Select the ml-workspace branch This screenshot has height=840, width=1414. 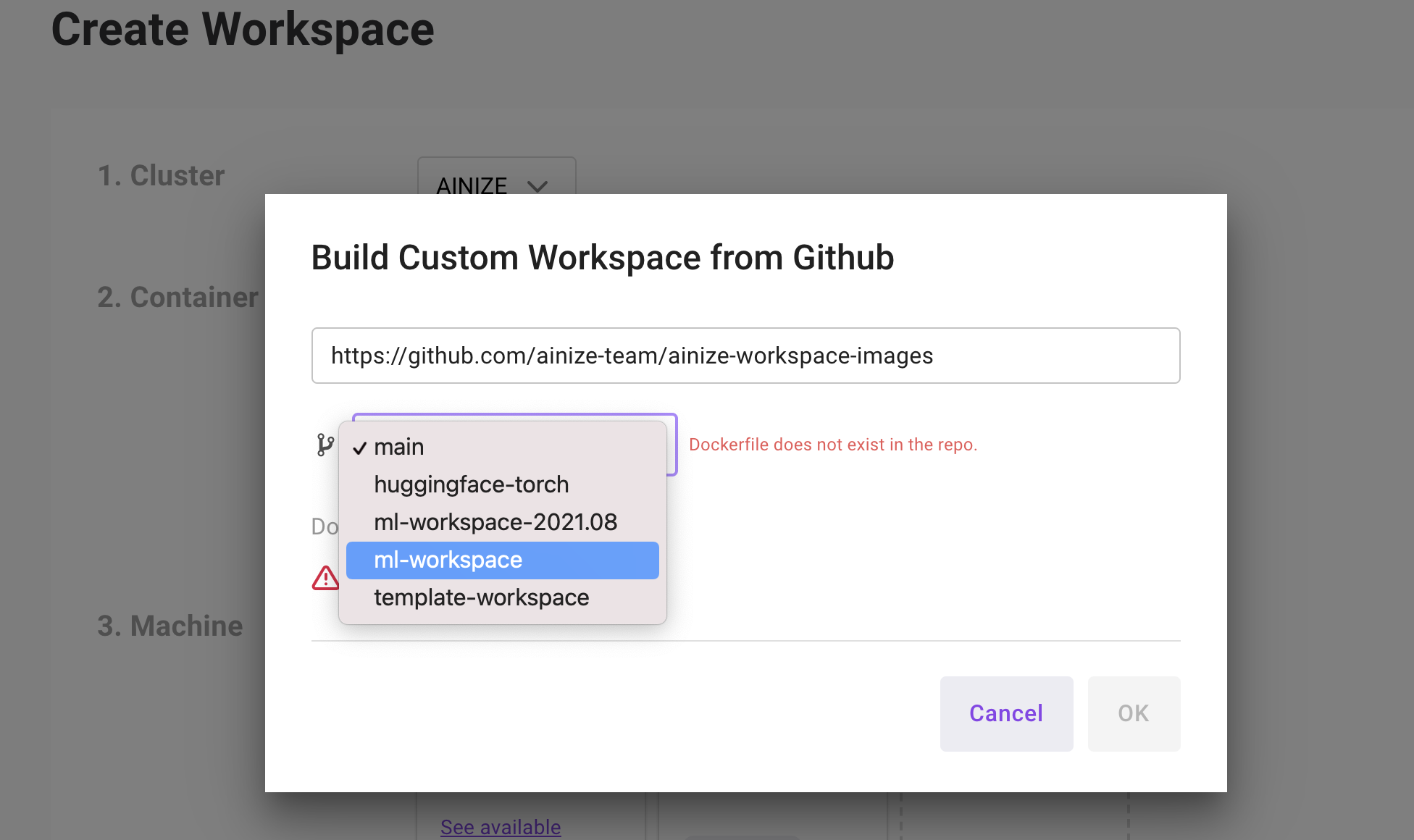pos(448,559)
